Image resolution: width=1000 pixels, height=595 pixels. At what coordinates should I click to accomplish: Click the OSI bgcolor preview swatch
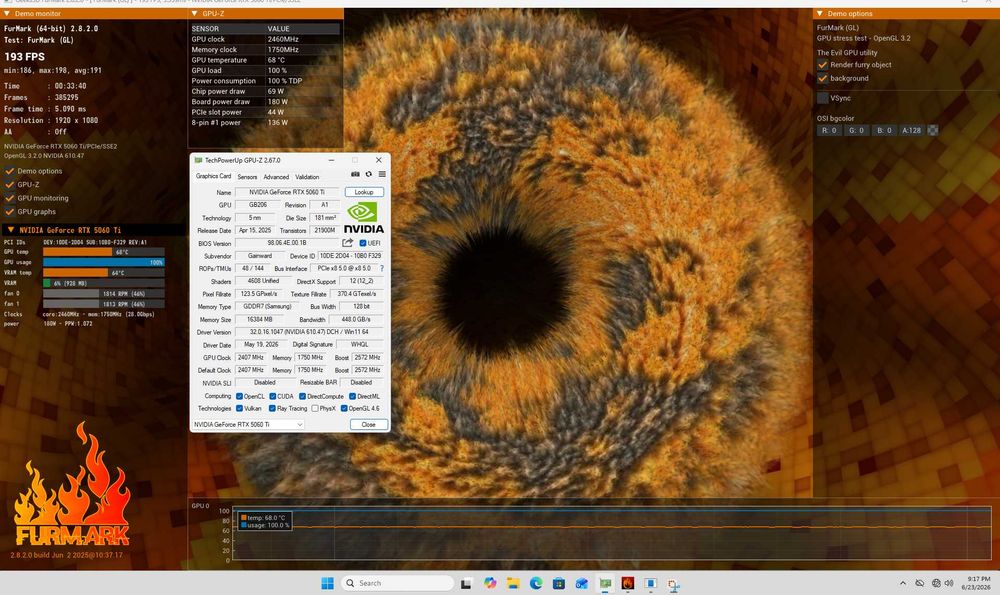point(933,130)
